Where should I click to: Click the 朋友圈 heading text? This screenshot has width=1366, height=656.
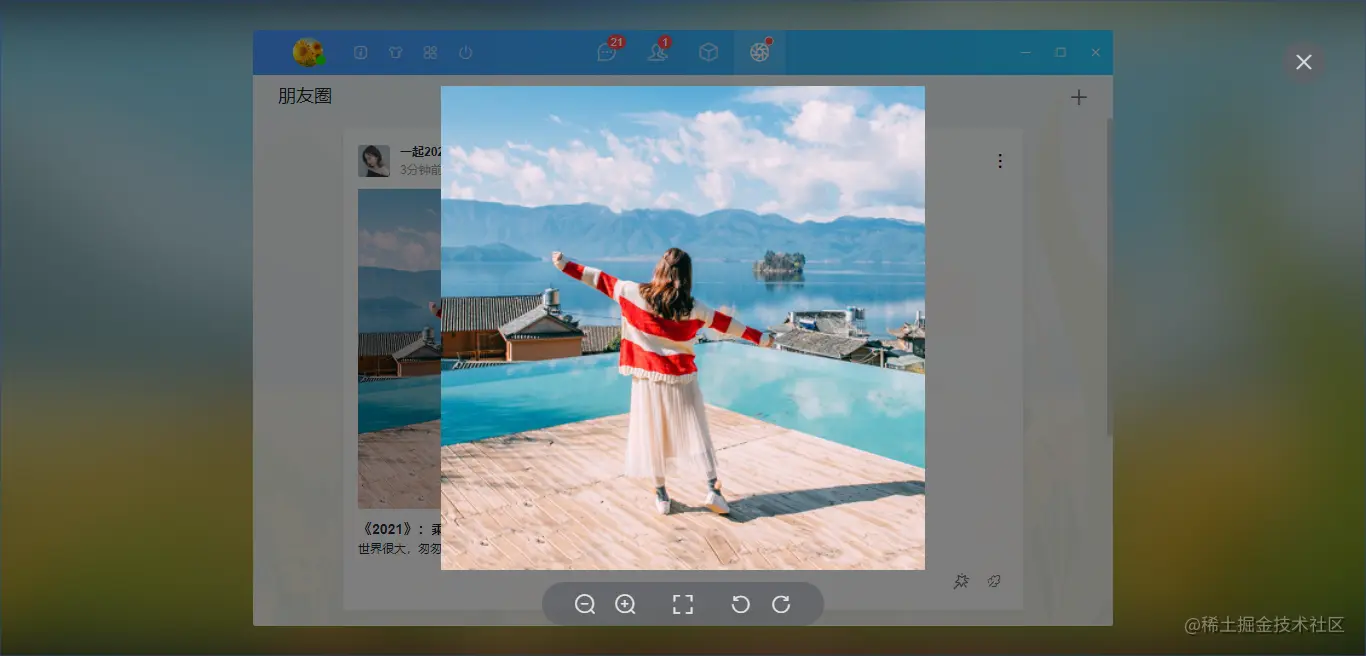(305, 96)
